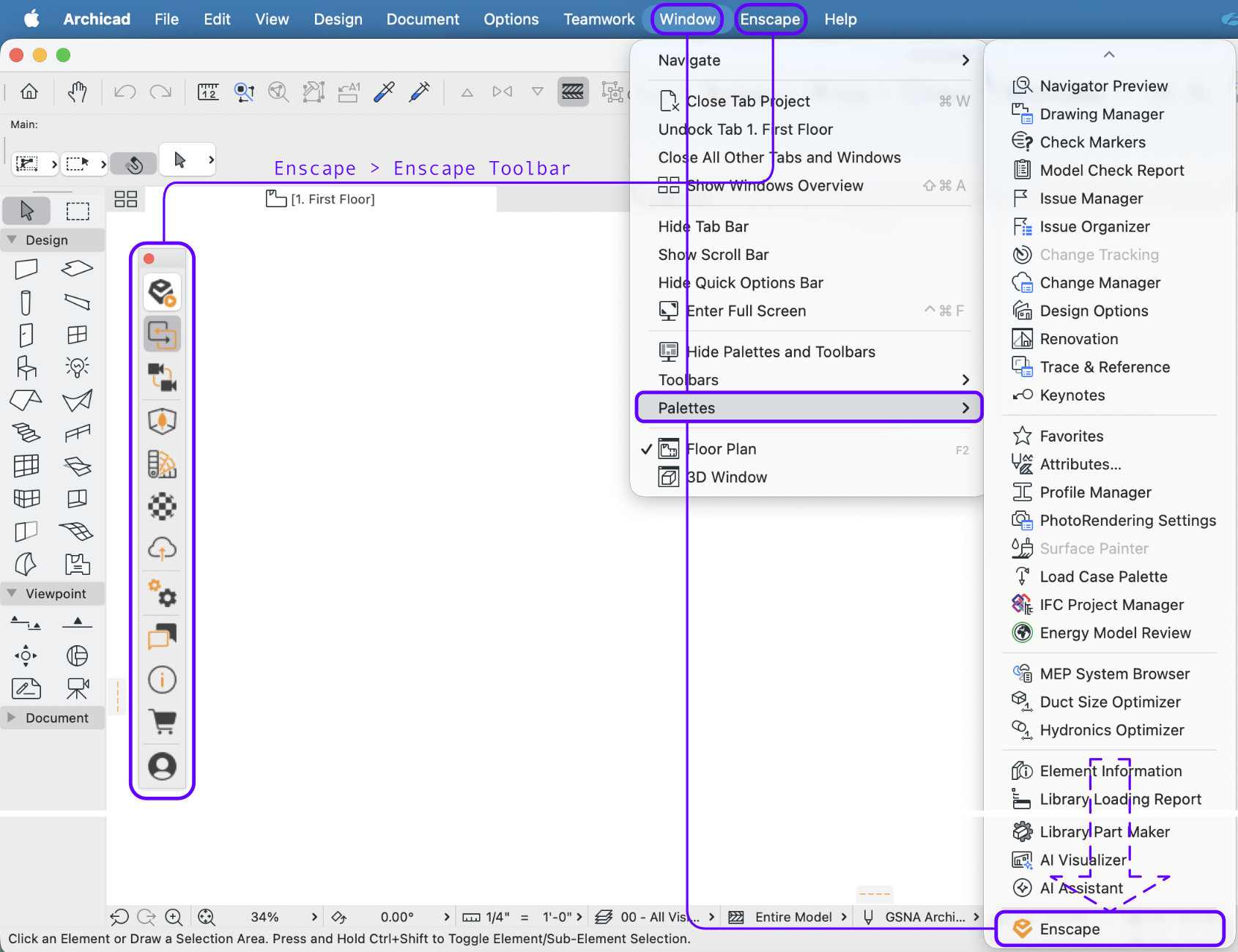
Task: Click the Synchronize Views camera icon
Action: pyautogui.click(x=162, y=377)
